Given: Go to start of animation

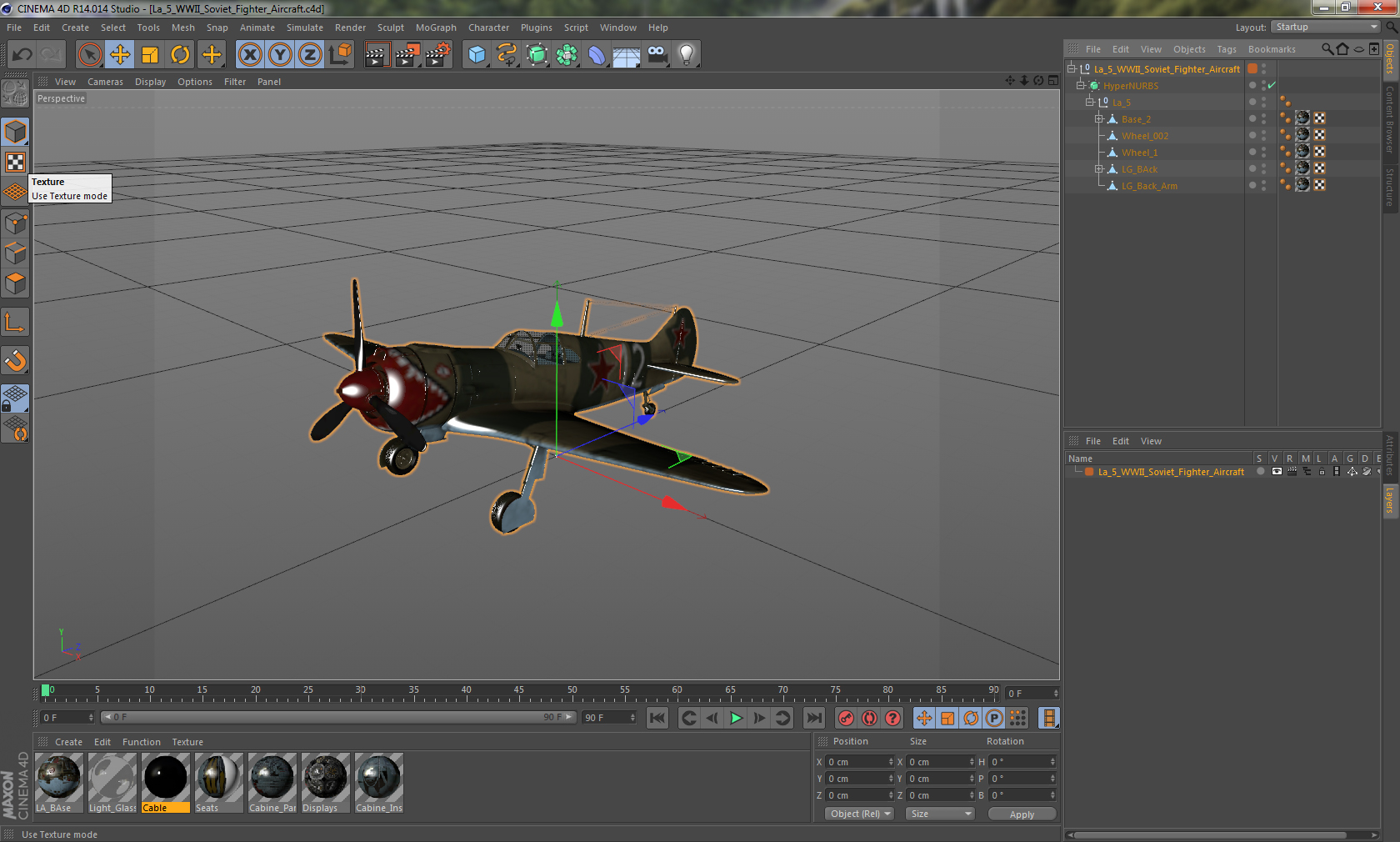Looking at the screenshot, I should pos(657,718).
